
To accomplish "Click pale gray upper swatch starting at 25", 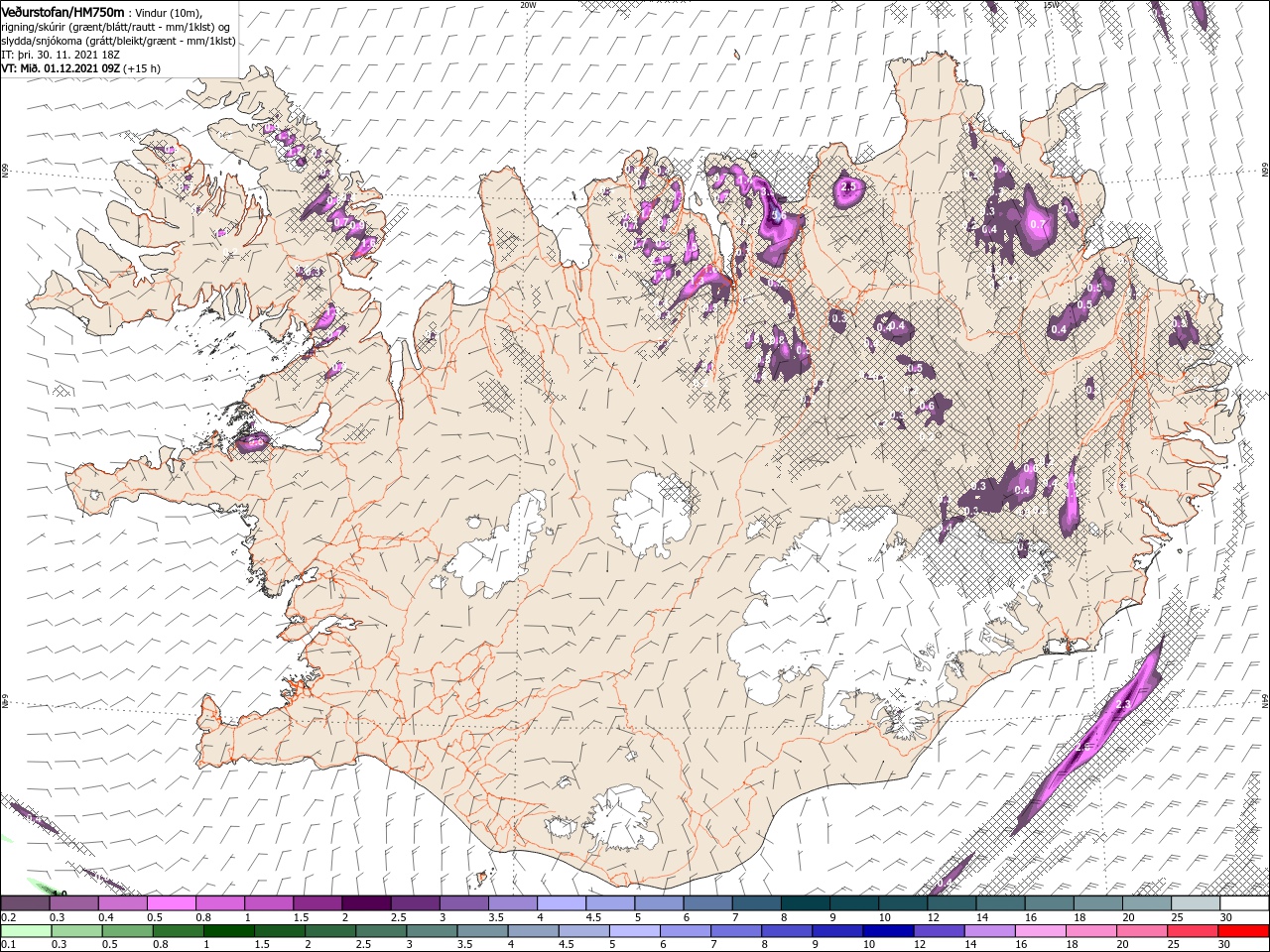I will [1196, 903].
